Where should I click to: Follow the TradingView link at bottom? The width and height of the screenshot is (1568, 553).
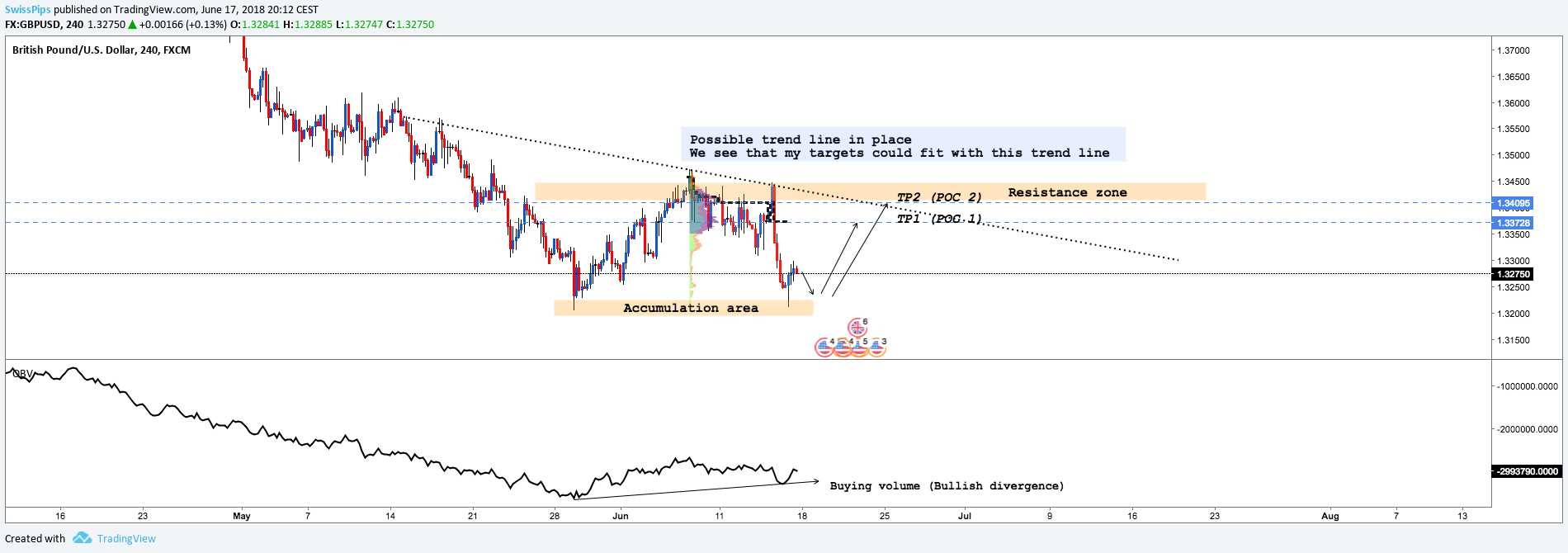(x=126, y=538)
